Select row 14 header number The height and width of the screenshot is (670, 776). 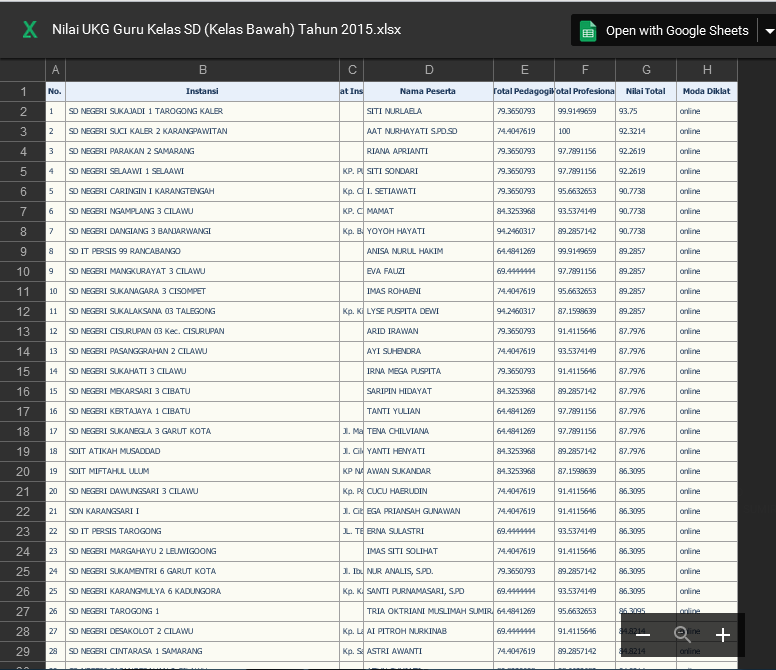[x=23, y=351]
